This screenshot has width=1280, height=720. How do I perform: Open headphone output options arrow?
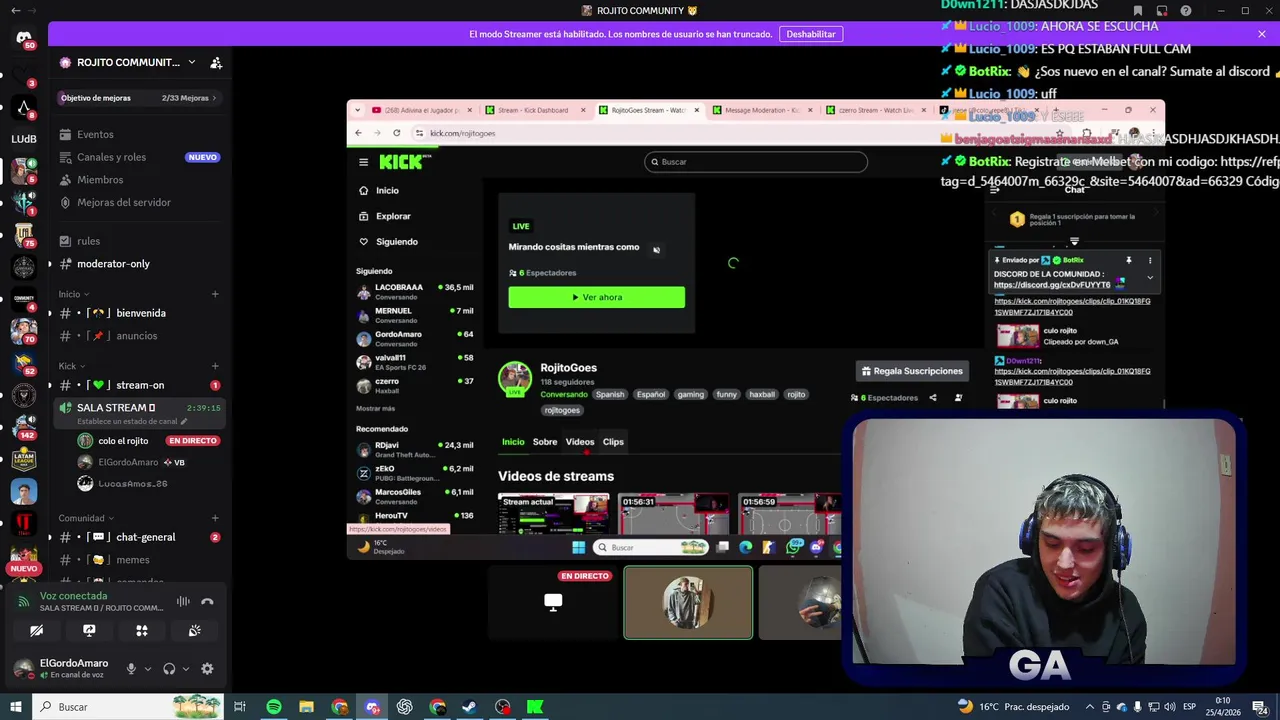[186, 669]
